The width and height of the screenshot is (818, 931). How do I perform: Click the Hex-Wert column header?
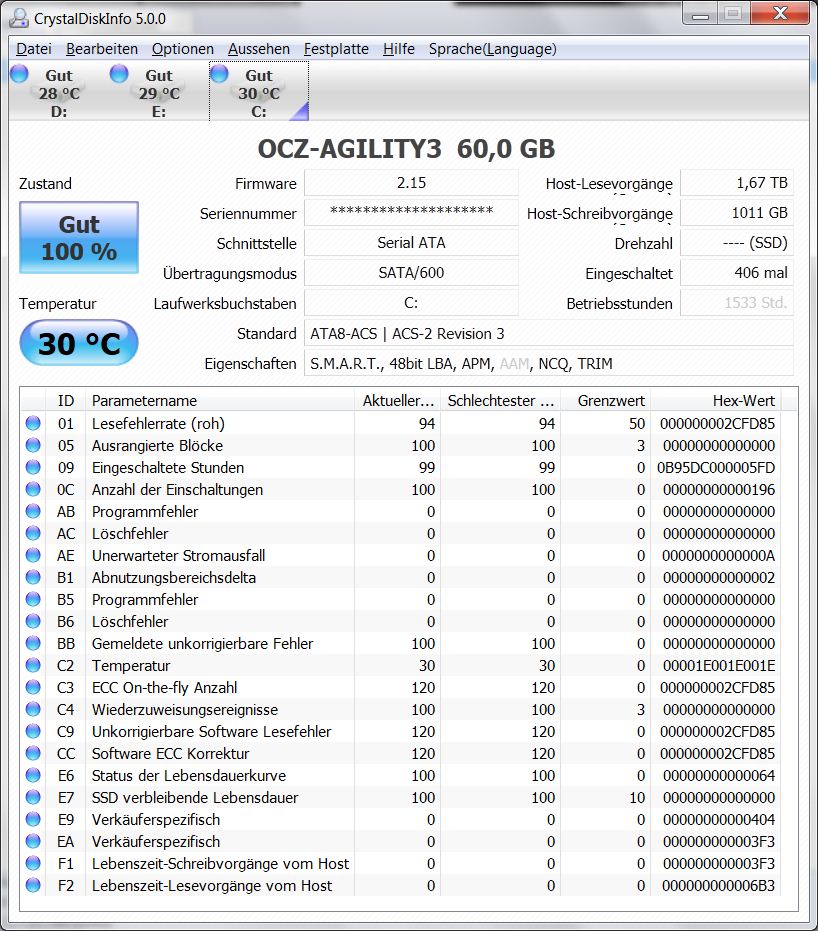point(716,401)
